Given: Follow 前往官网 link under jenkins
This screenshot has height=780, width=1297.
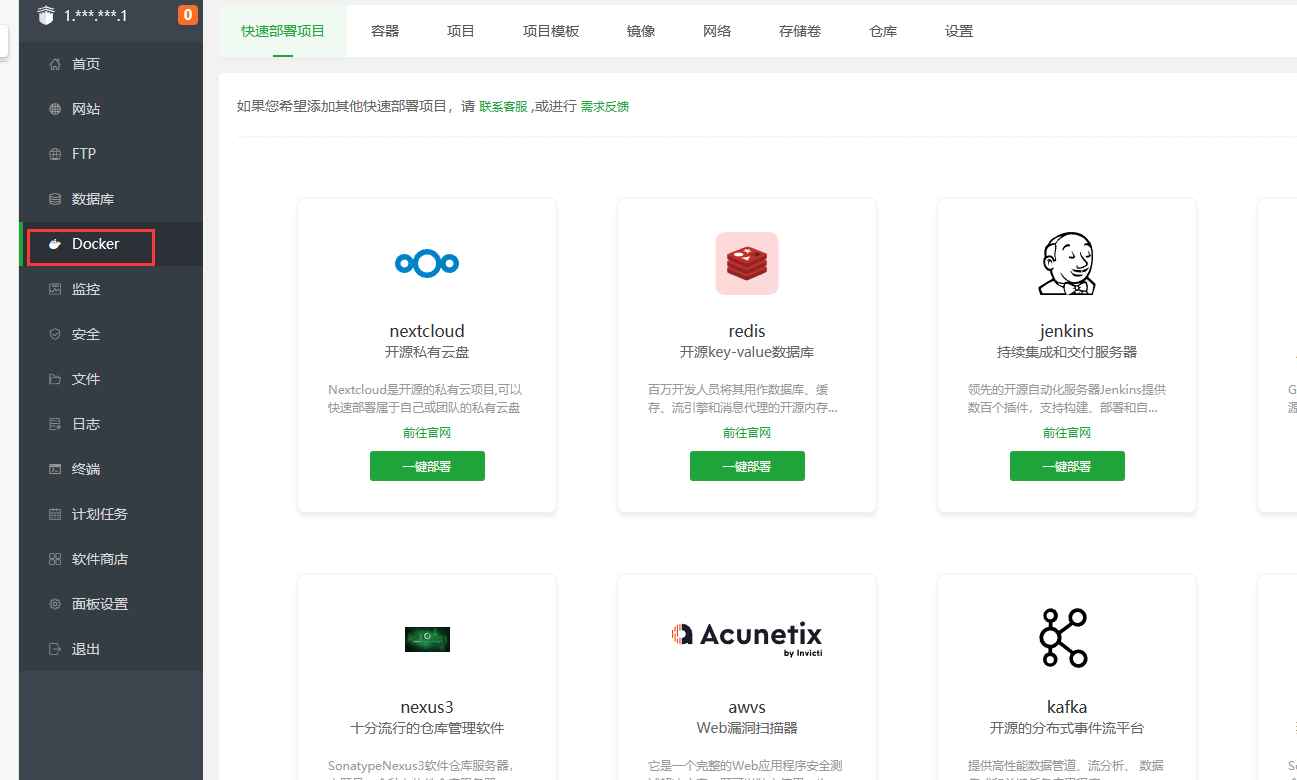Looking at the screenshot, I should coord(1067,433).
